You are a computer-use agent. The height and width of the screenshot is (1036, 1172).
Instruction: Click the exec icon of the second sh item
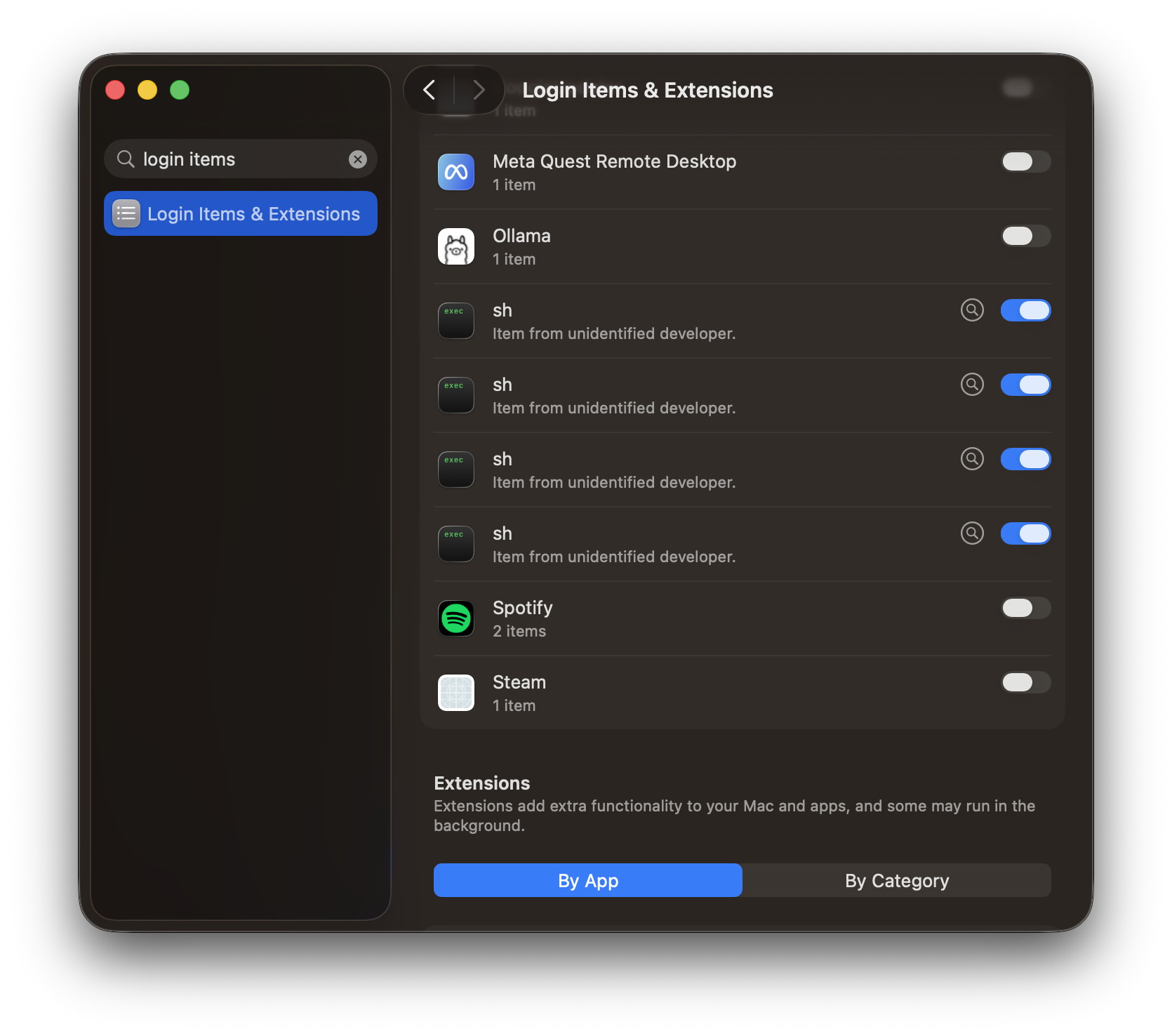click(456, 395)
